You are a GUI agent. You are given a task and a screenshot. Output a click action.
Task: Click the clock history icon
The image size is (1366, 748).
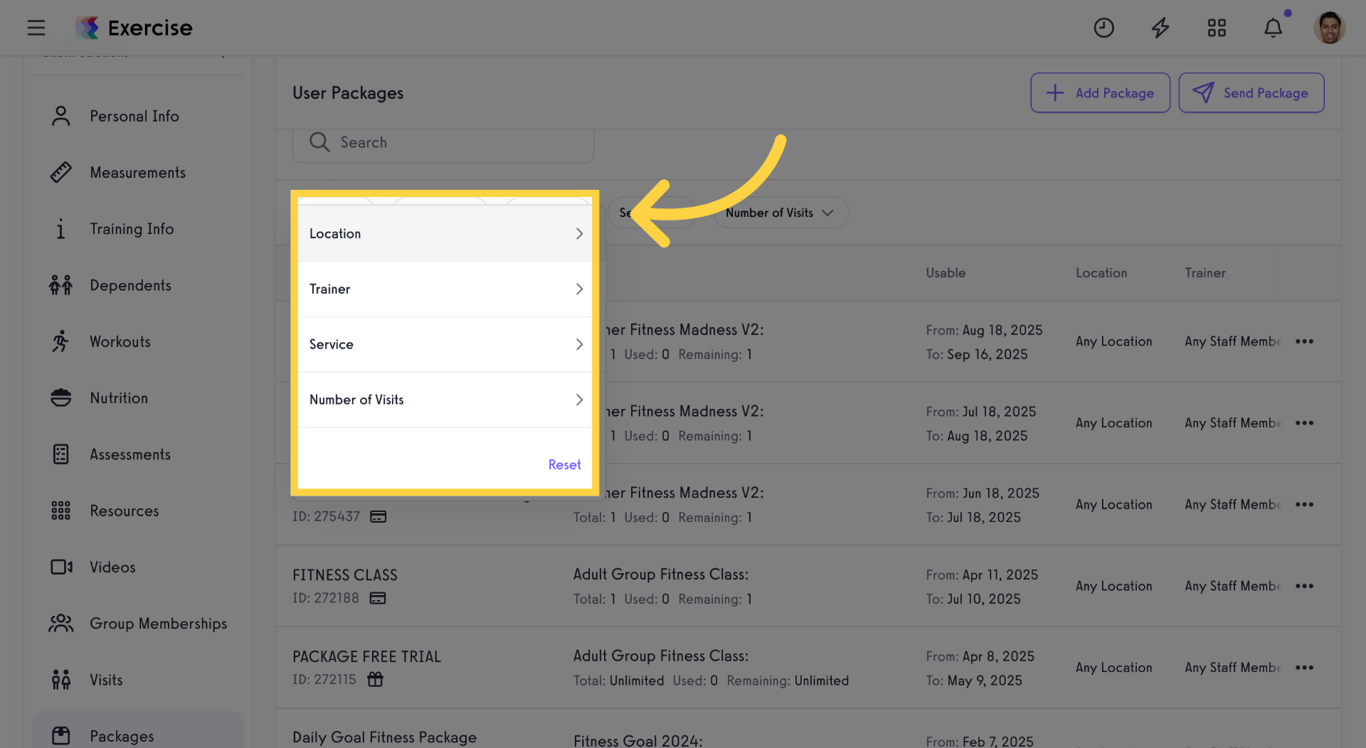point(1104,27)
